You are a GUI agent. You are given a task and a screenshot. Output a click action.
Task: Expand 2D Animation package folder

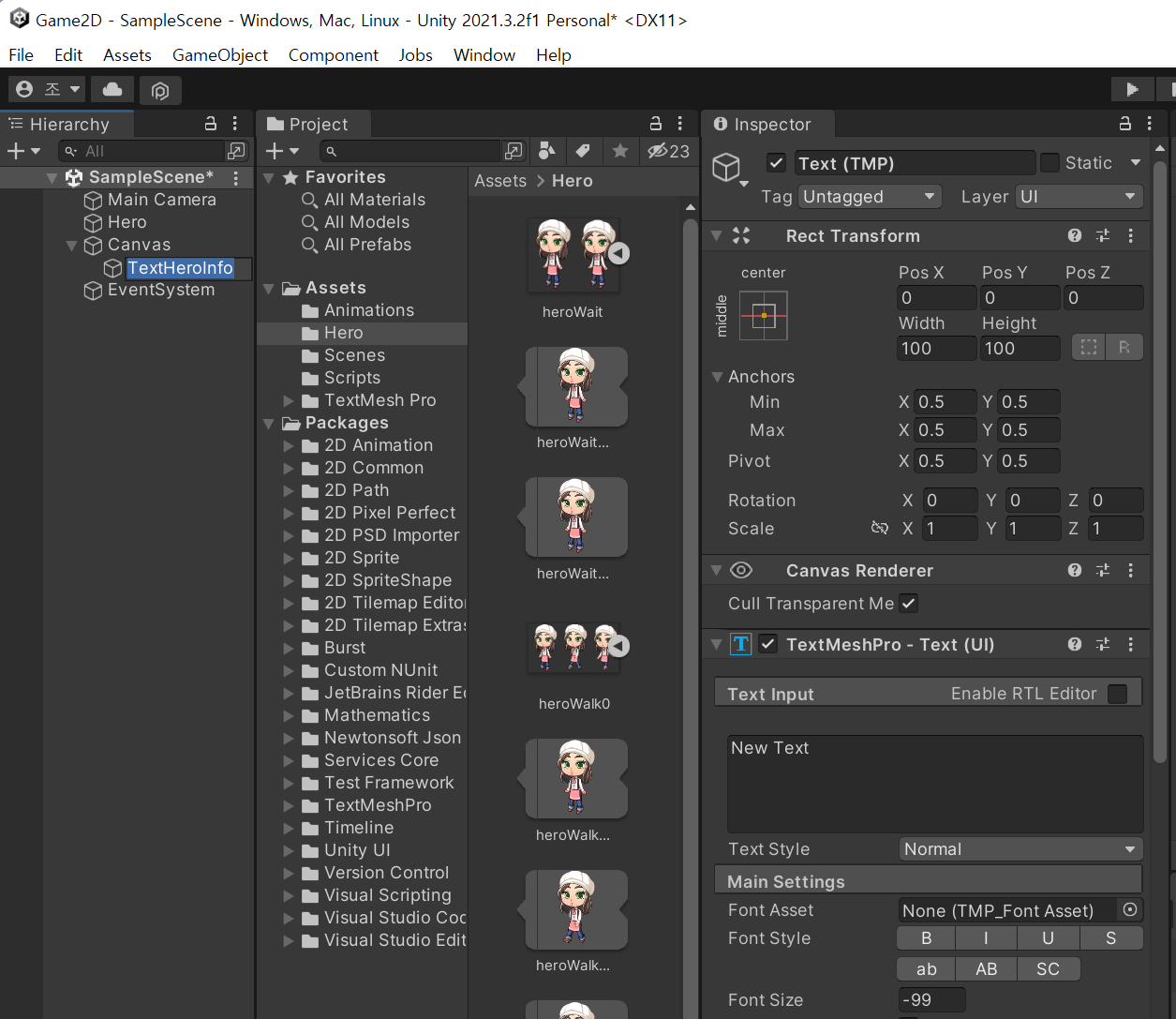pos(289,446)
